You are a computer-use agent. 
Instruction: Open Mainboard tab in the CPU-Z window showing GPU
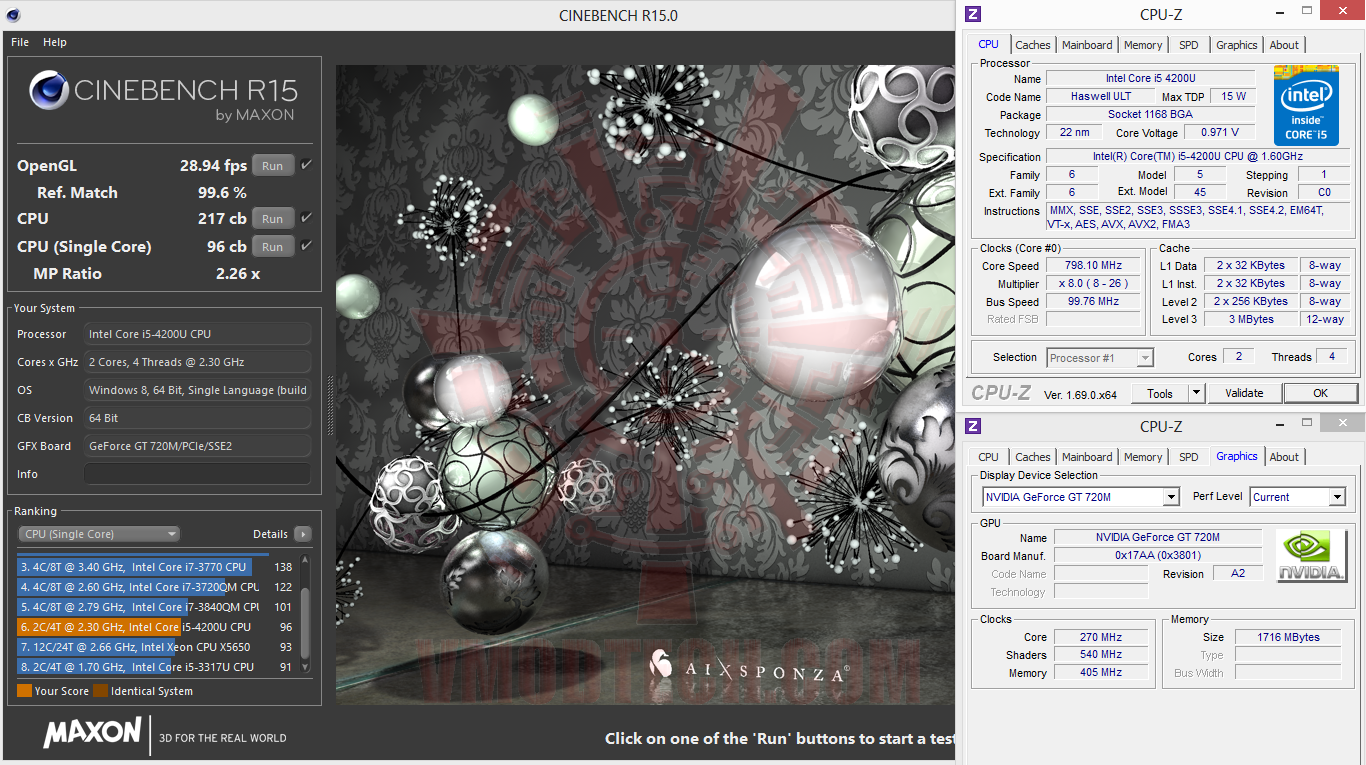coord(1087,457)
